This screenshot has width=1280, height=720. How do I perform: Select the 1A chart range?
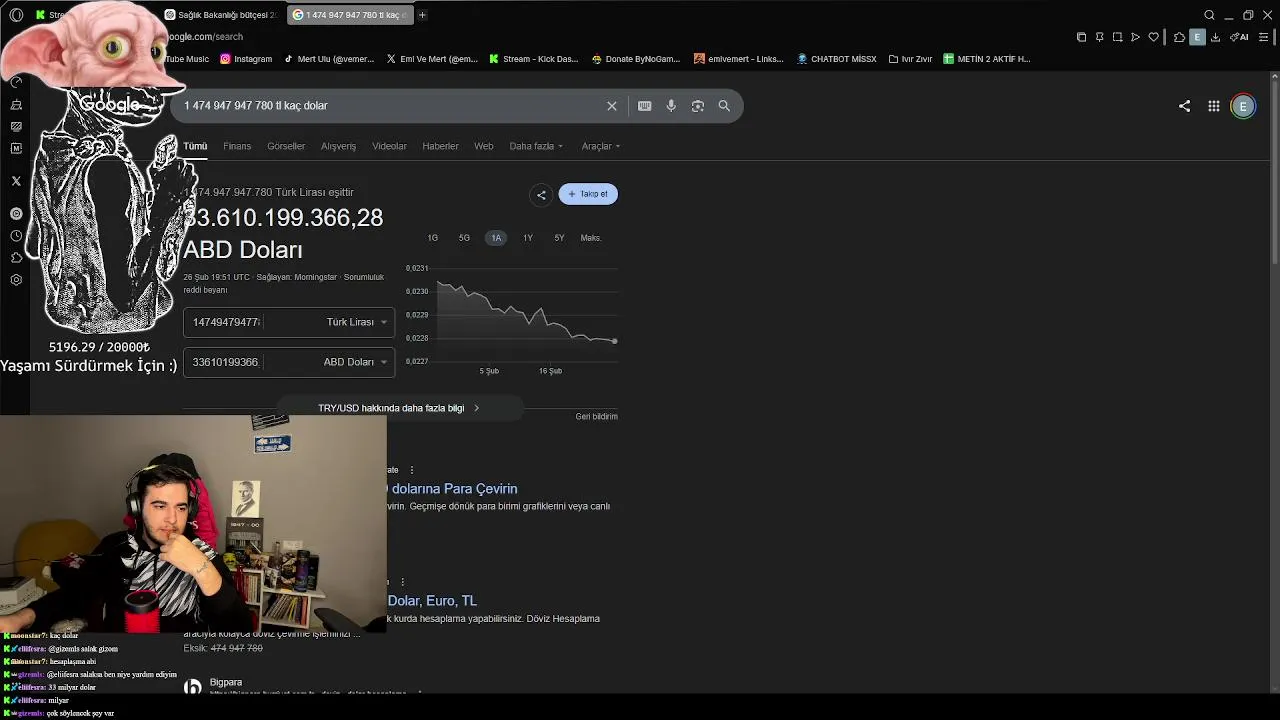[496, 238]
